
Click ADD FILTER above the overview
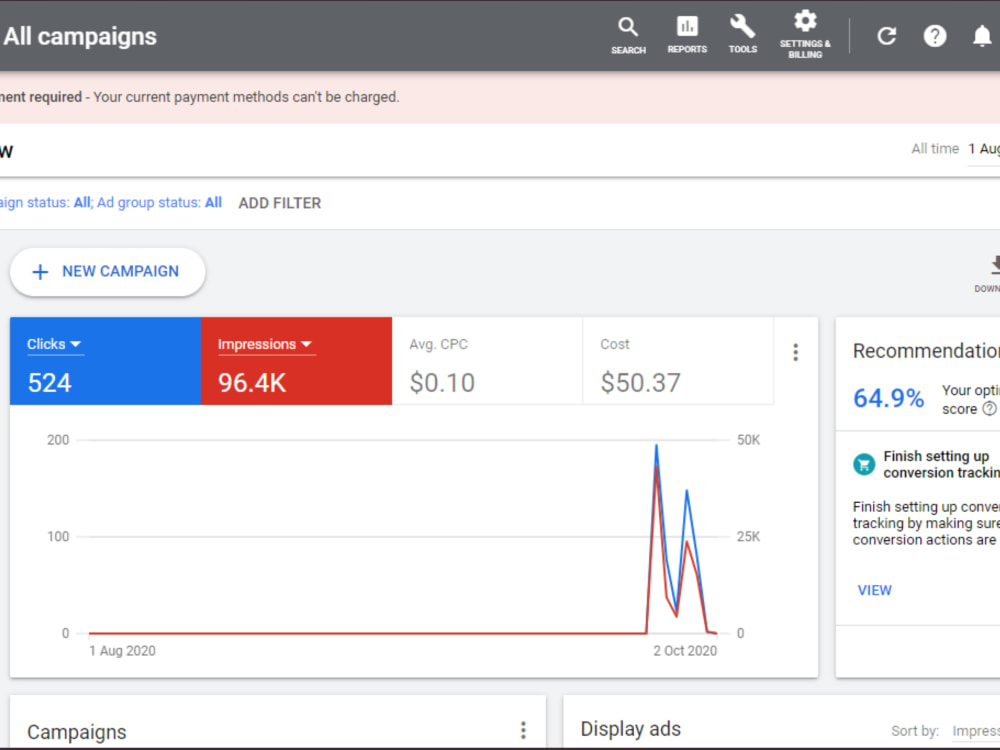point(279,203)
